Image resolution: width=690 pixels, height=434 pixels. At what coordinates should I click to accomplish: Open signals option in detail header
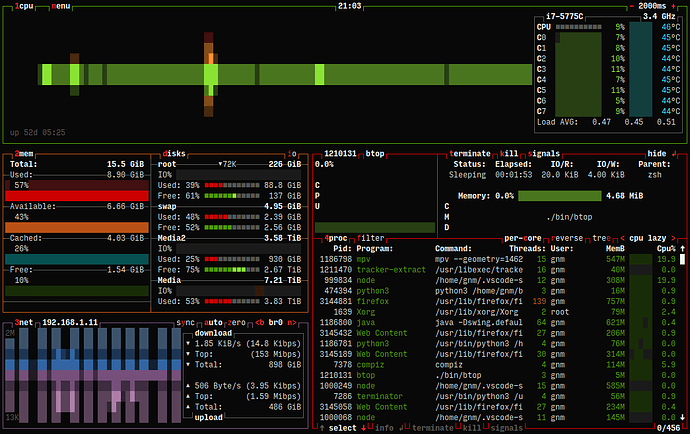(543, 154)
